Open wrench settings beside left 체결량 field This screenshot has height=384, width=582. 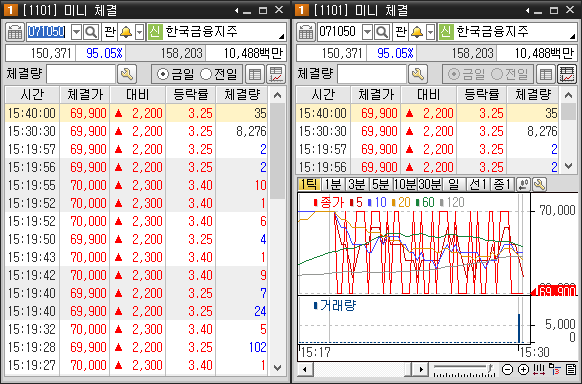pyautogui.click(x=127, y=74)
